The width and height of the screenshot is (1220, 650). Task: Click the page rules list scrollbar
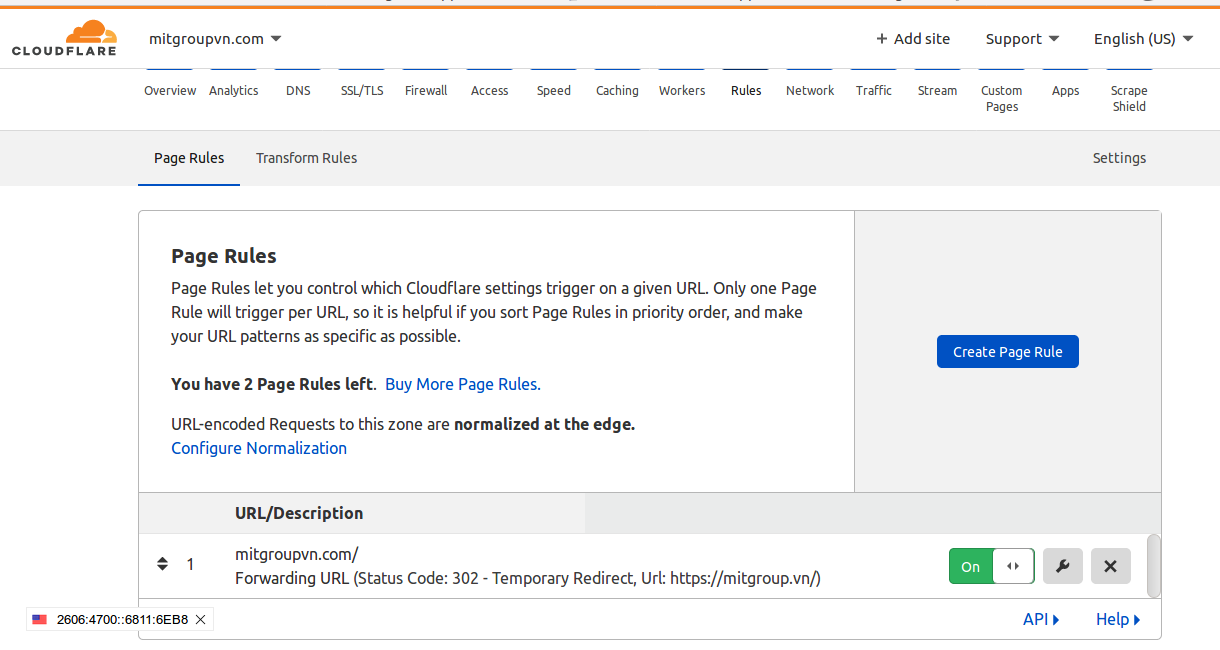tap(1154, 564)
